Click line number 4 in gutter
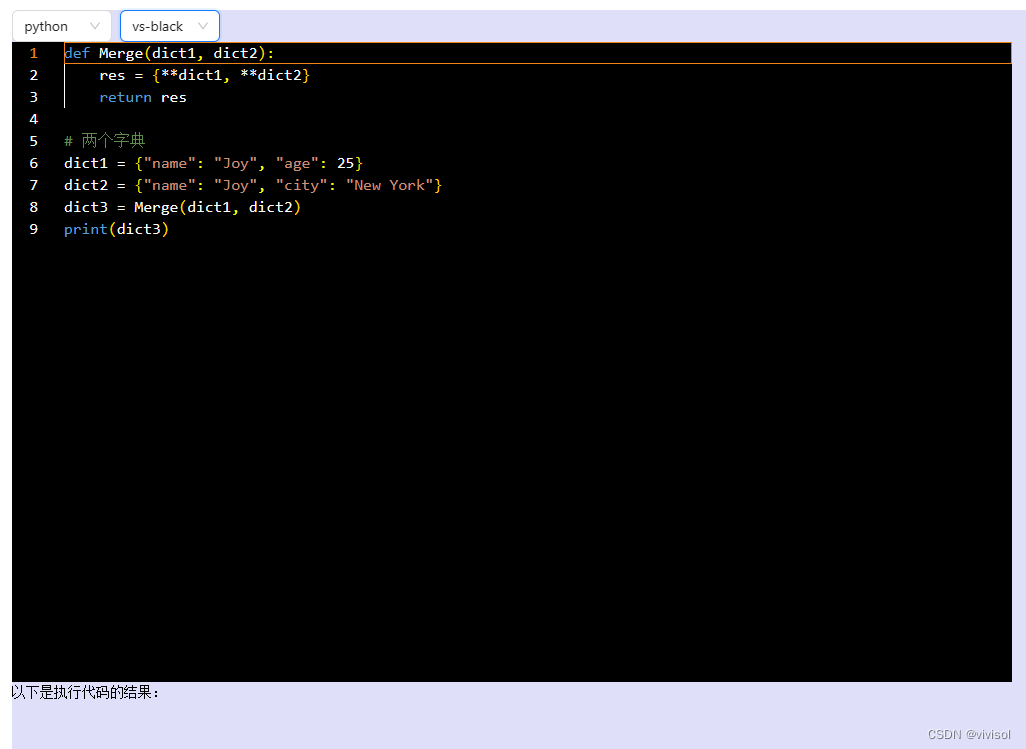This screenshot has height=749, width=1026. pos(33,119)
